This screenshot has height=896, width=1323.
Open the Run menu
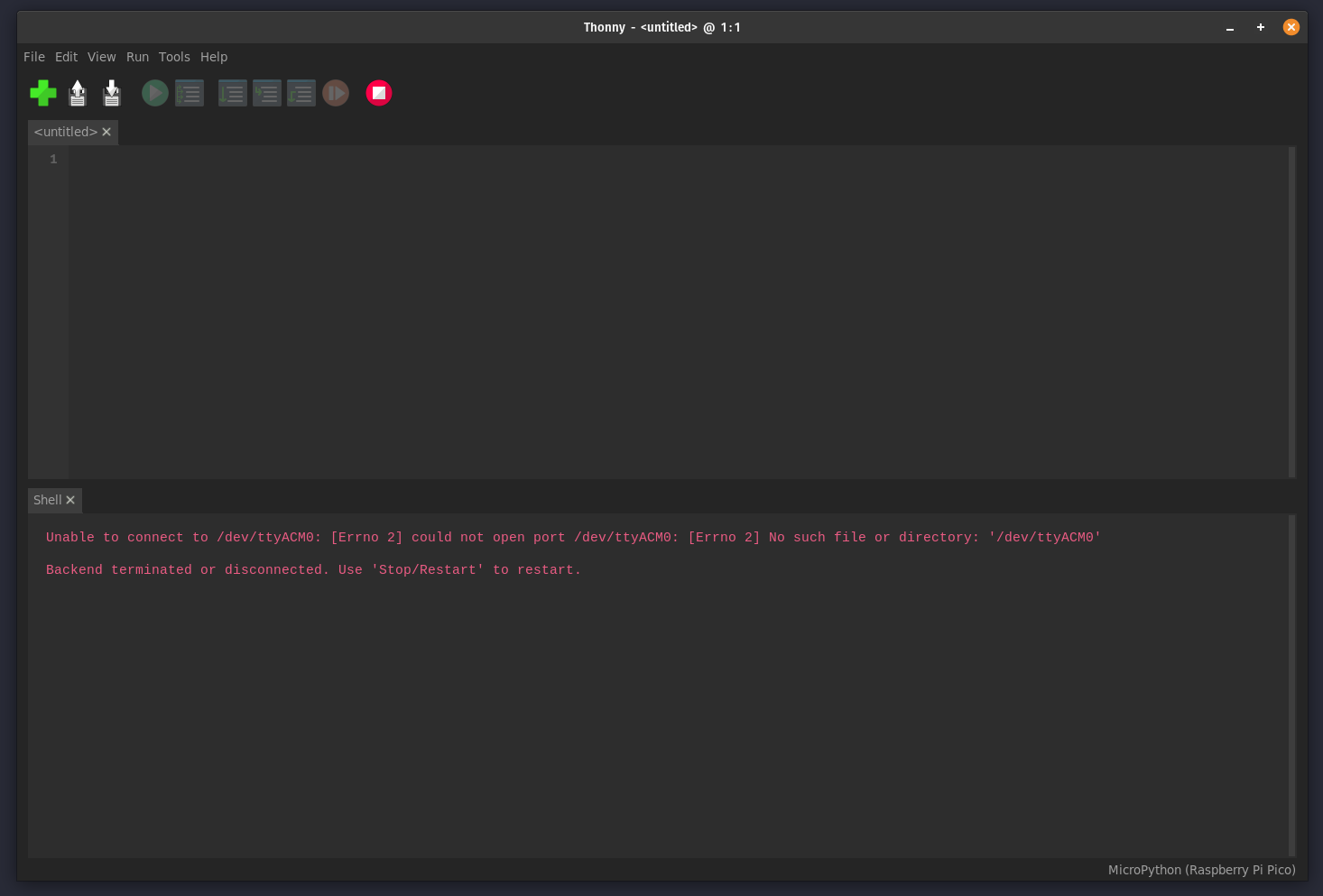click(137, 57)
